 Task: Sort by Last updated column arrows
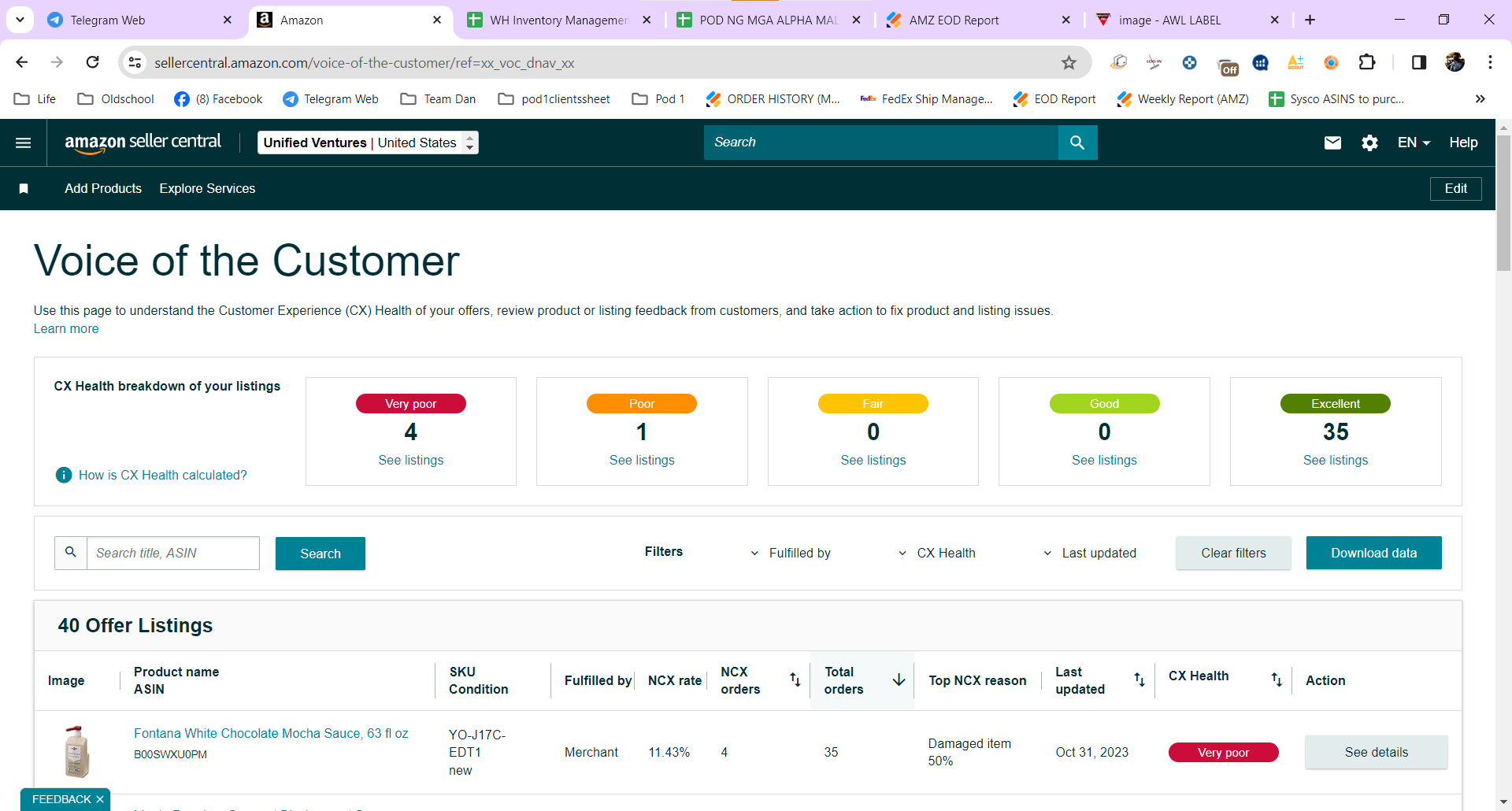(1139, 680)
